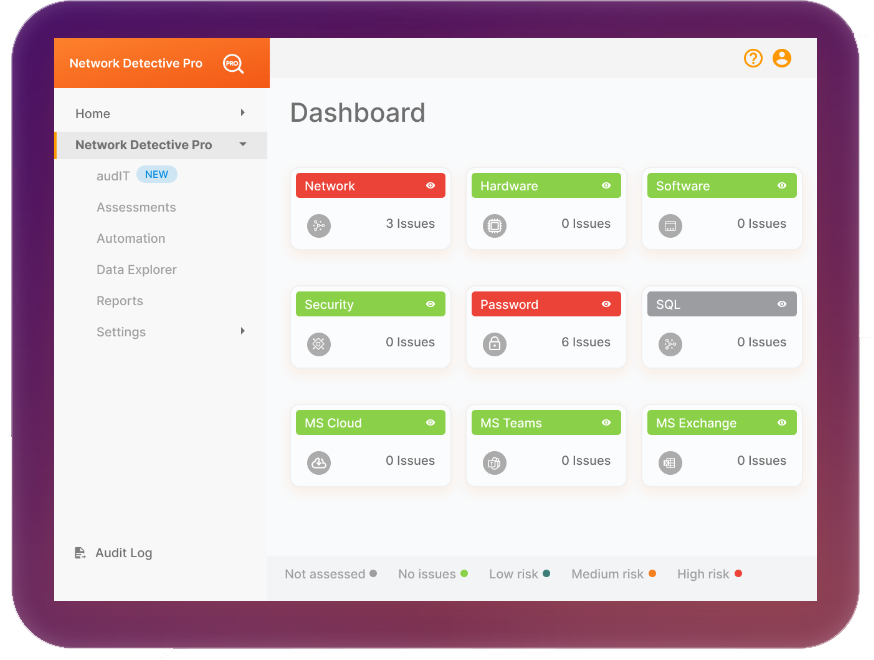Click the MS Exchange card header
Image resolution: width=874 pixels, height=660 pixels.
[722, 423]
